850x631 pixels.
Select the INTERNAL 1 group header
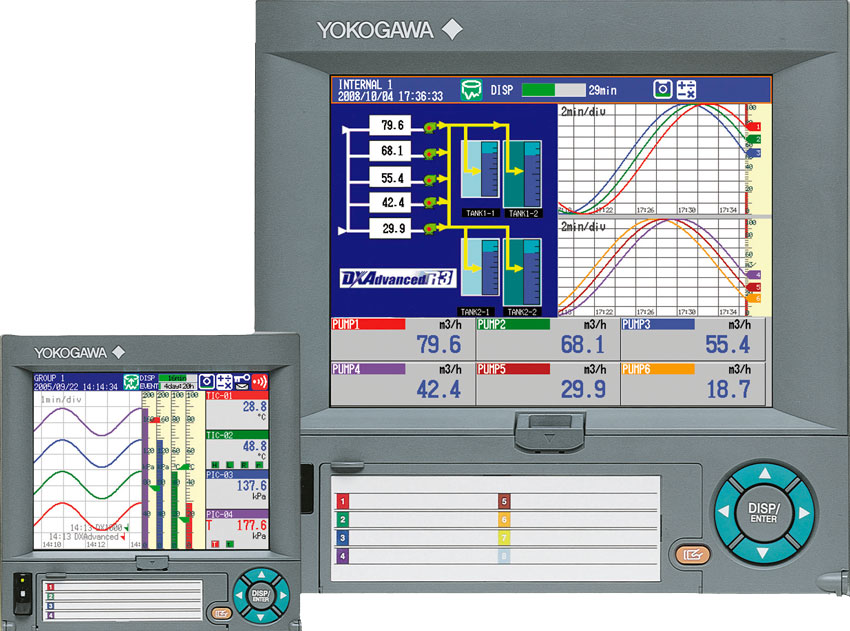365,84
